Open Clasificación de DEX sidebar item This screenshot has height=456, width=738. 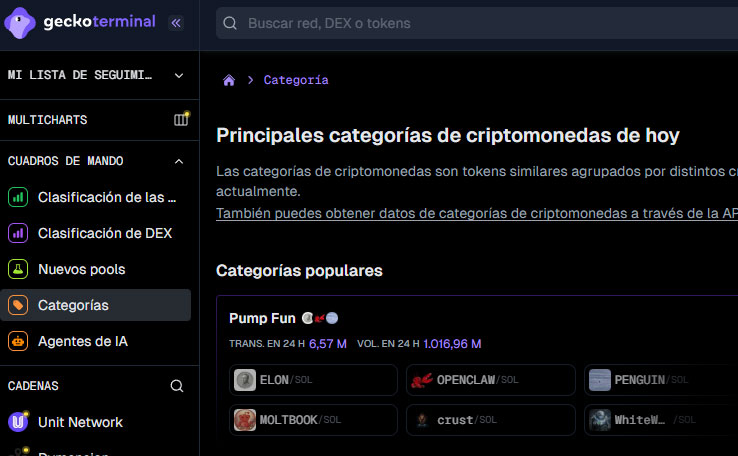[96, 233]
